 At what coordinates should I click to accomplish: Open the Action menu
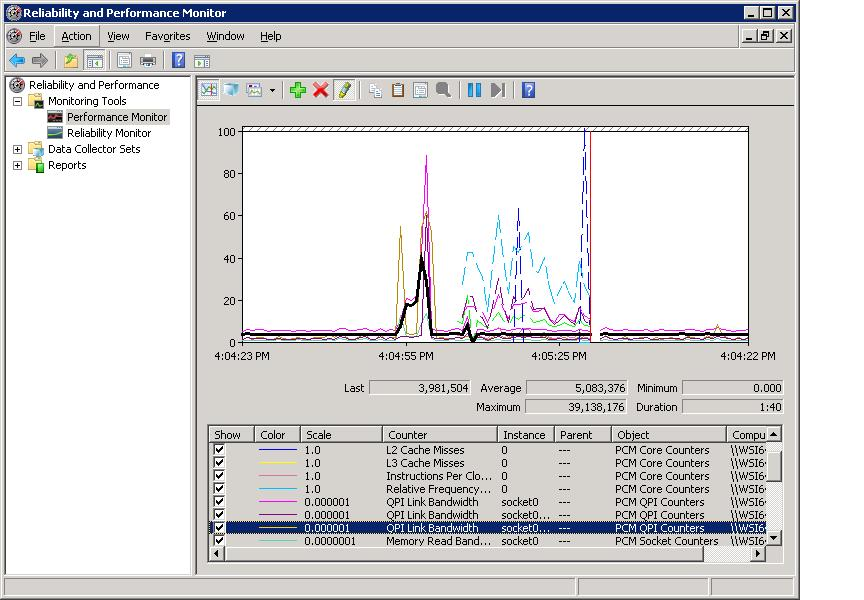point(76,36)
